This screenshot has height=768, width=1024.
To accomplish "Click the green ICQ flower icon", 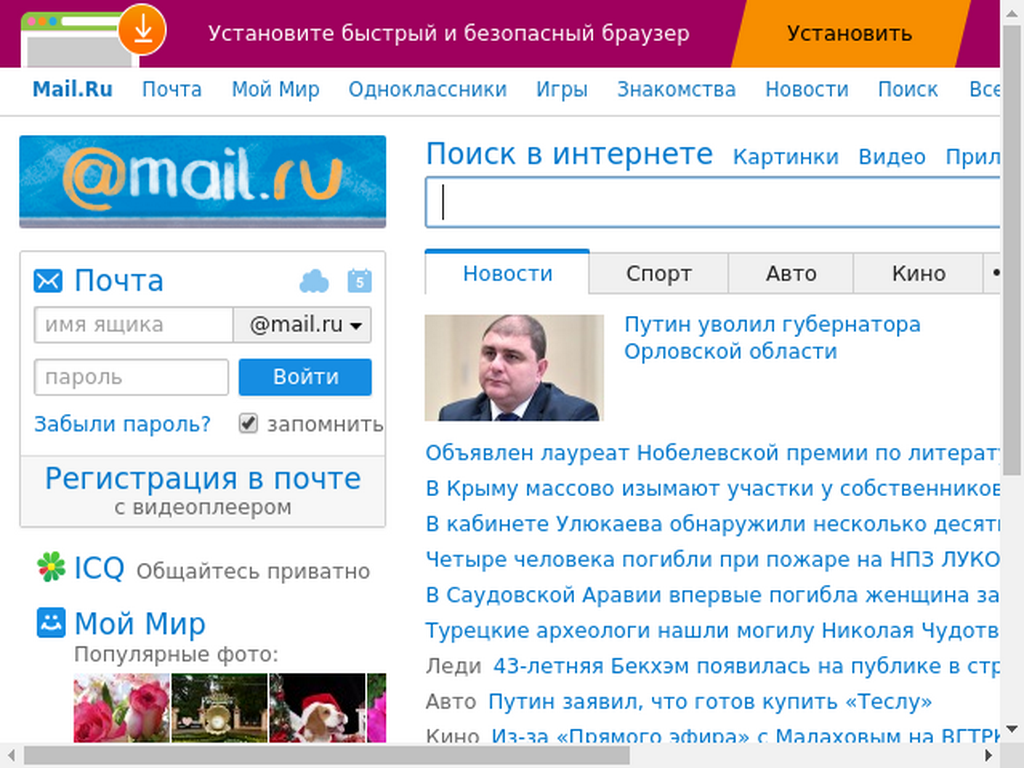I will [x=51, y=567].
